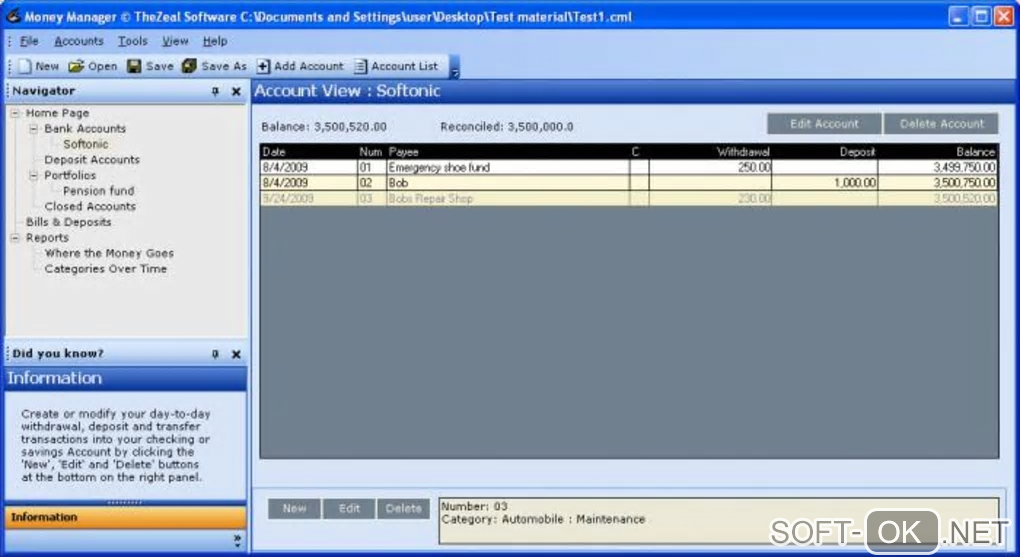This screenshot has height=557, width=1020.
Task: Open the Accounts menu
Action: coord(79,41)
